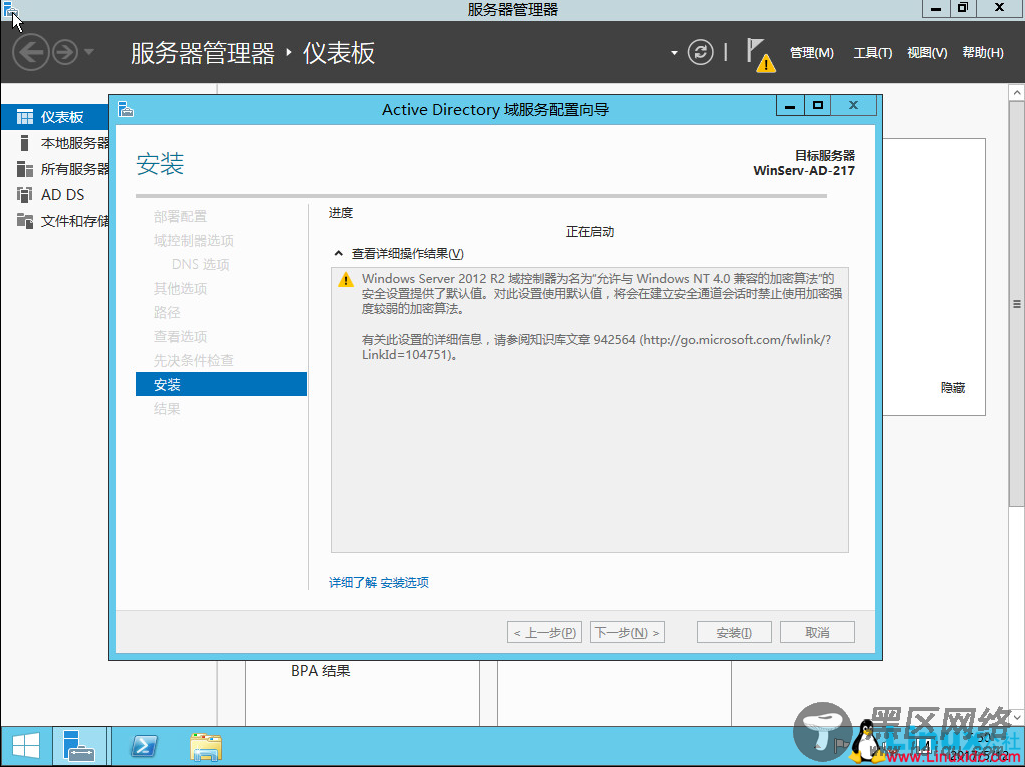Select the highlighted 安装 wizard step
The height and width of the screenshot is (767, 1025).
click(x=221, y=384)
